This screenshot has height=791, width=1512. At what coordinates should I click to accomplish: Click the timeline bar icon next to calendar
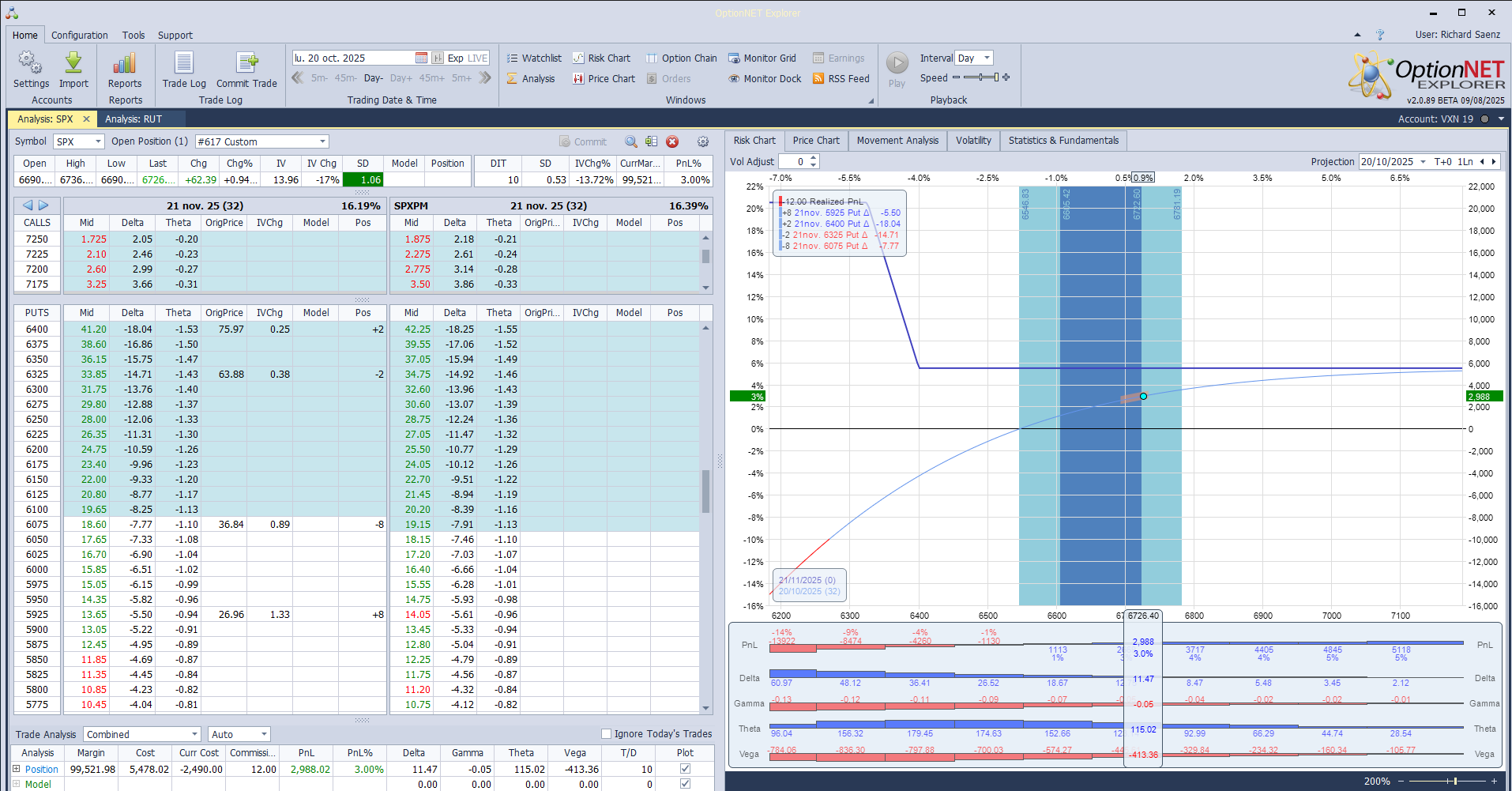[438, 58]
